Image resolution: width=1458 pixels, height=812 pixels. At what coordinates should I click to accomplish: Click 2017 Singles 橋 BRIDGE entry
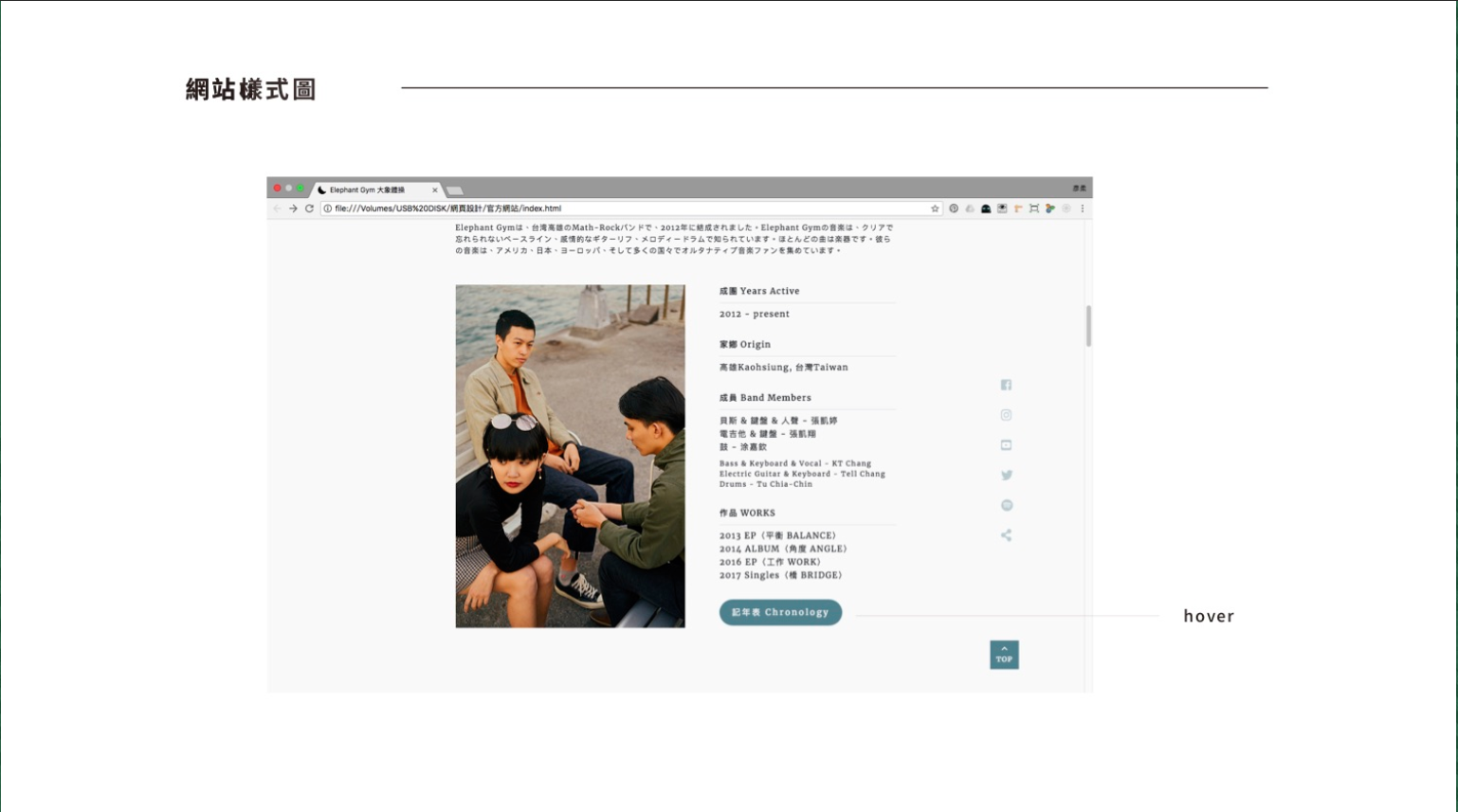[781, 575]
